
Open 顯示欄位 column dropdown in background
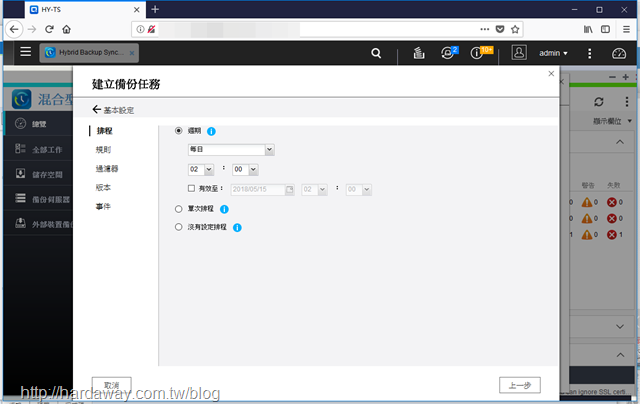(x=612, y=121)
